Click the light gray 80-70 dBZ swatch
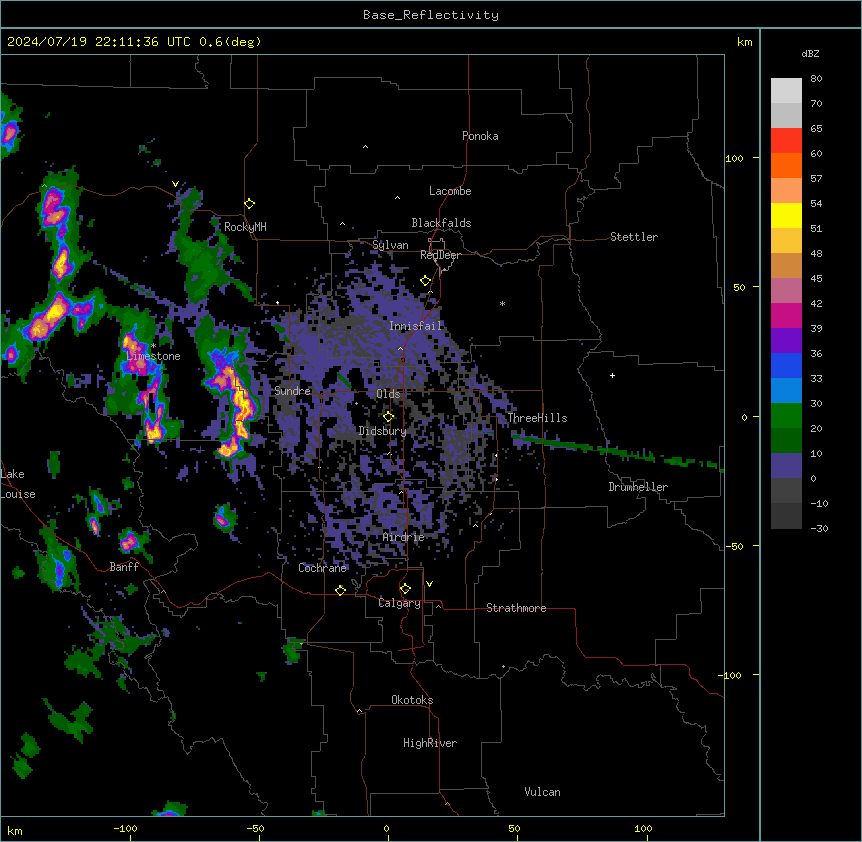Viewport: 862px width, 842px height. coord(786,91)
